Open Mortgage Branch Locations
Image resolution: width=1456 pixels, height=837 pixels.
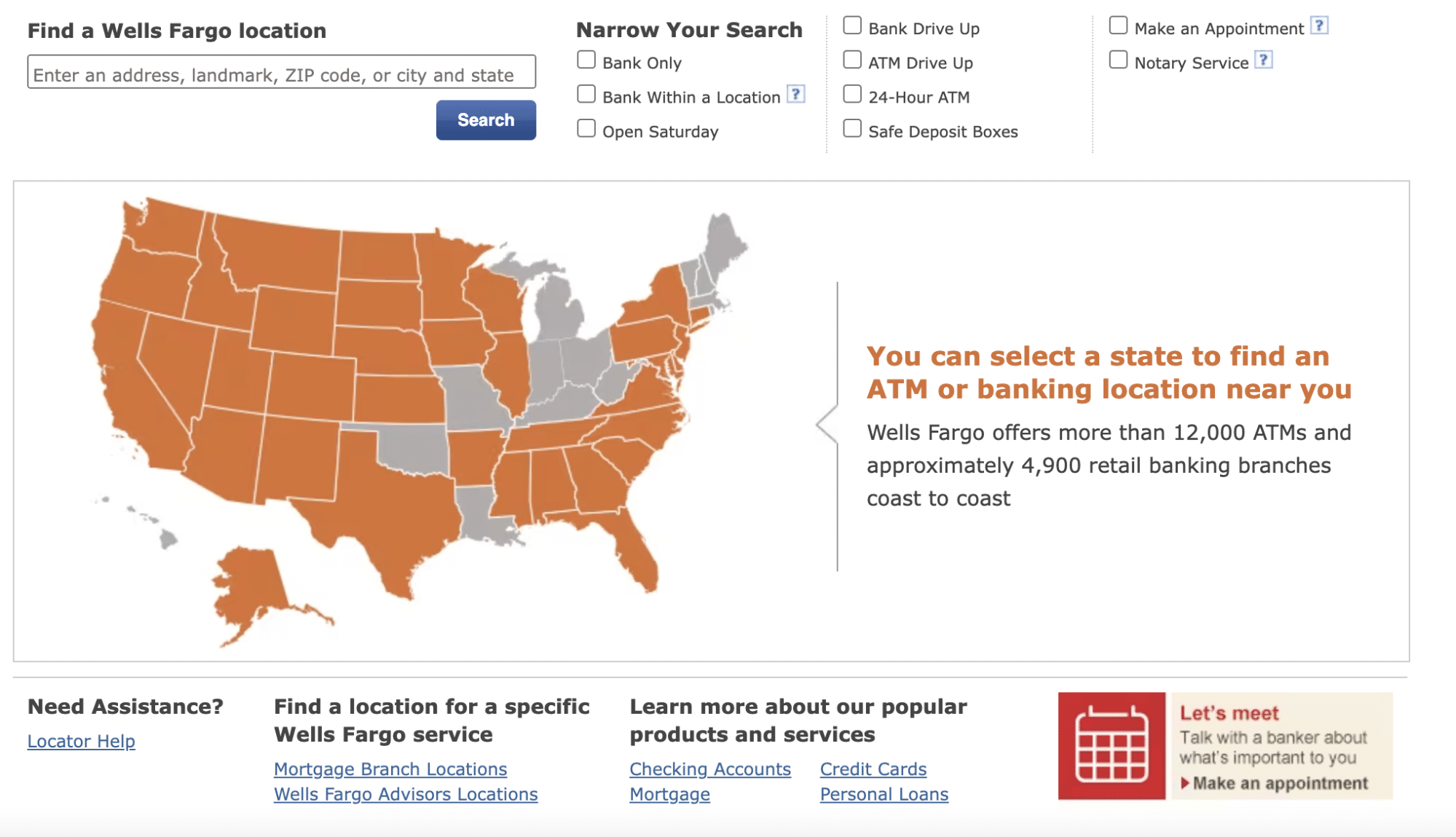tap(390, 769)
